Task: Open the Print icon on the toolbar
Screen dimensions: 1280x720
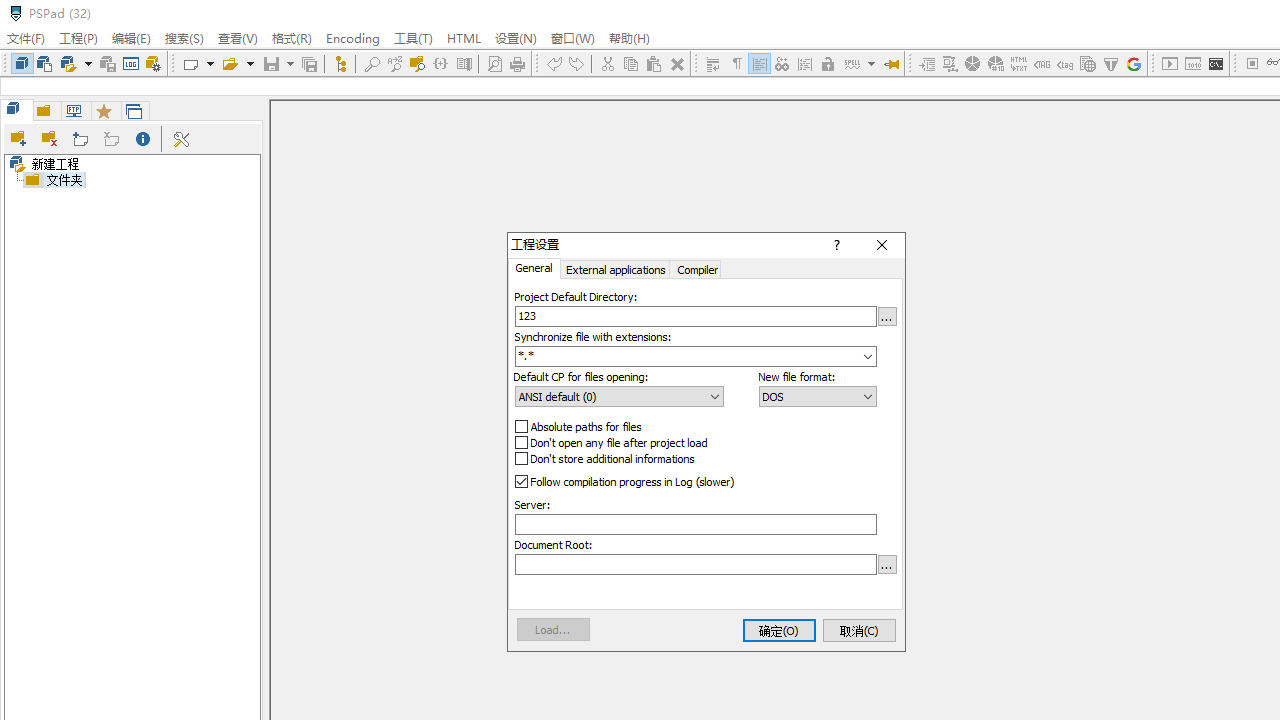Action: click(x=517, y=64)
